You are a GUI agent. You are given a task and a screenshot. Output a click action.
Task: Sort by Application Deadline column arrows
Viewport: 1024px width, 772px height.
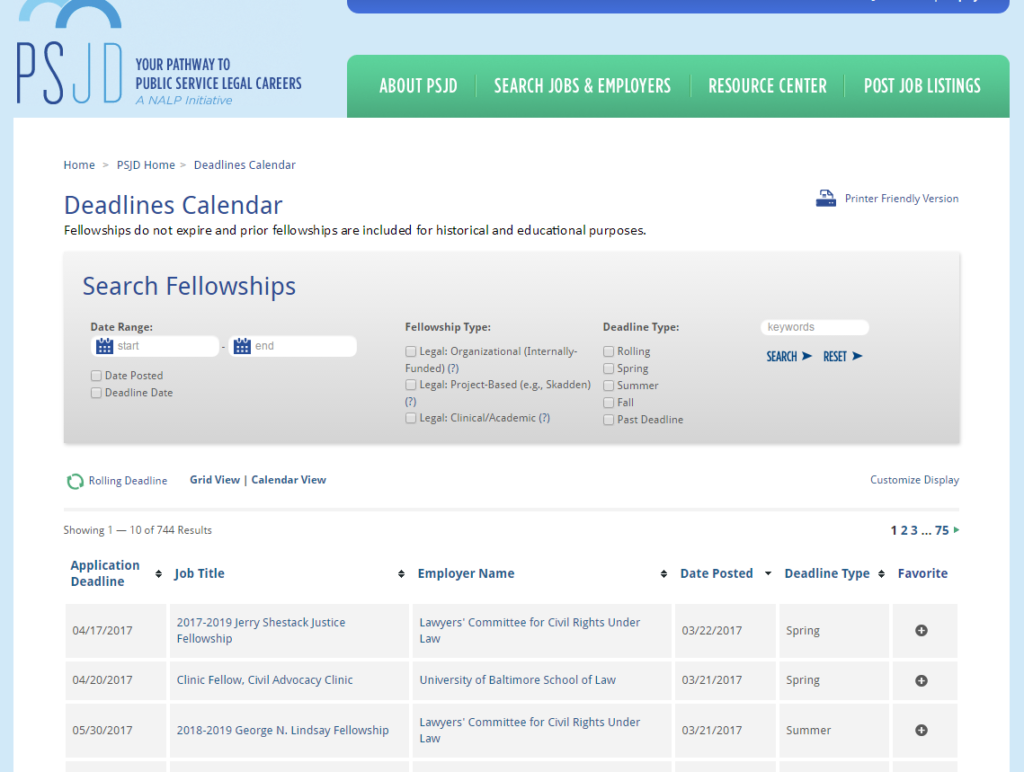click(159, 573)
